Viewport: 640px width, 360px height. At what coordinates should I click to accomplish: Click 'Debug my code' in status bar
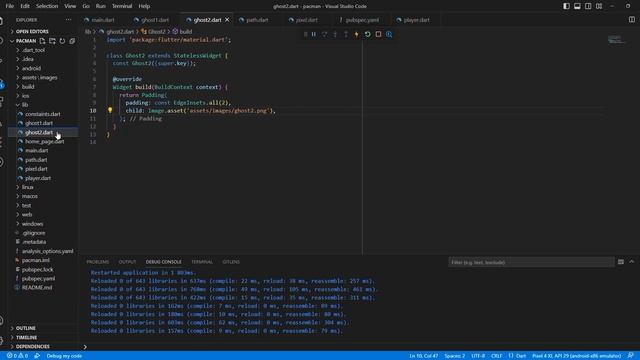pos(64,356)
